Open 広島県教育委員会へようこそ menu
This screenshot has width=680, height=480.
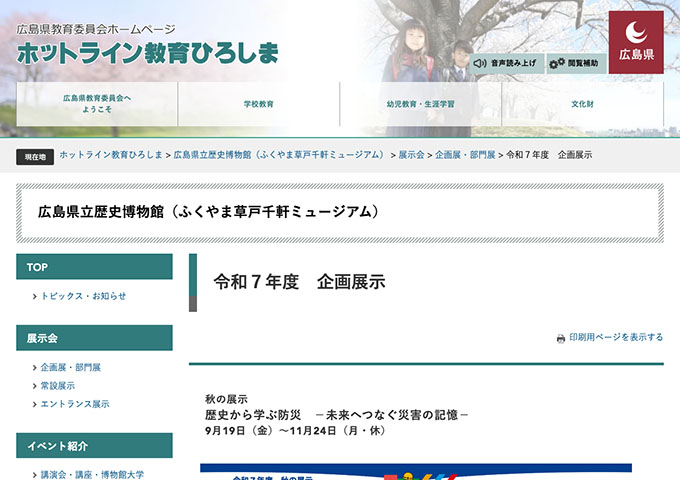point(97,104)
